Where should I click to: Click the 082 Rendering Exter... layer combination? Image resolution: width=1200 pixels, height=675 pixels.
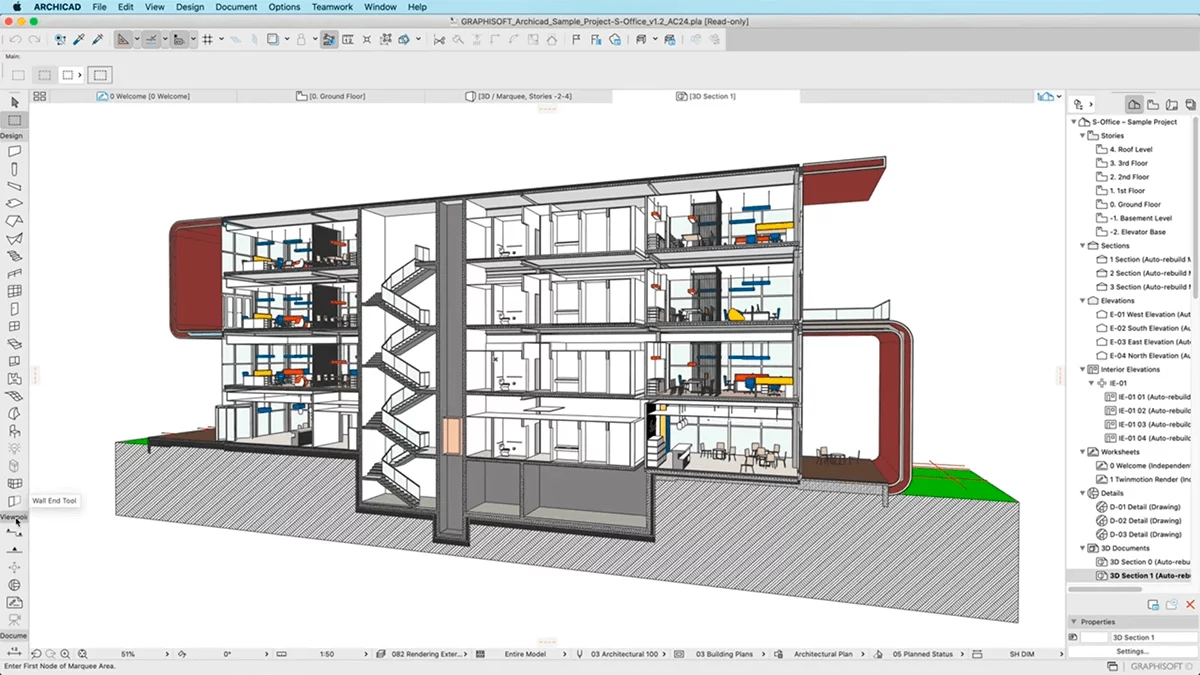428,654
